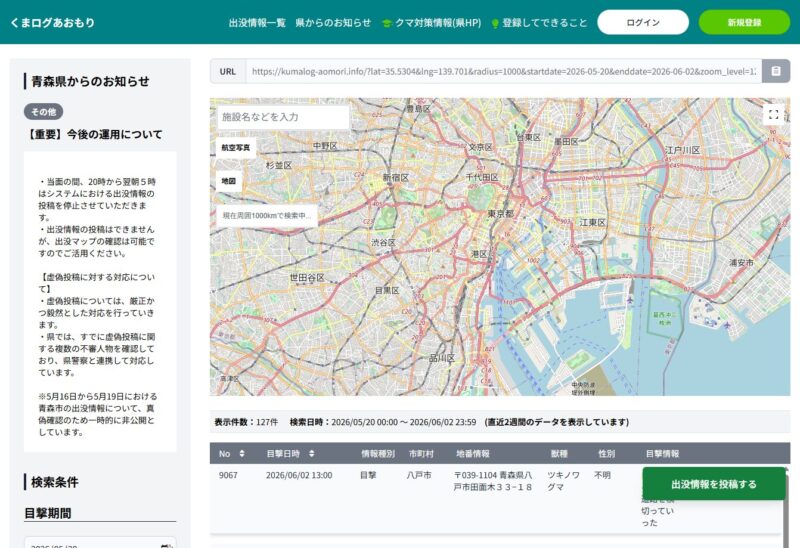Image resolution: width=800 pixels, height=548 pixels.
Task: Open 県からのお知らせ in navigation
Action: [x=333, y=22]
